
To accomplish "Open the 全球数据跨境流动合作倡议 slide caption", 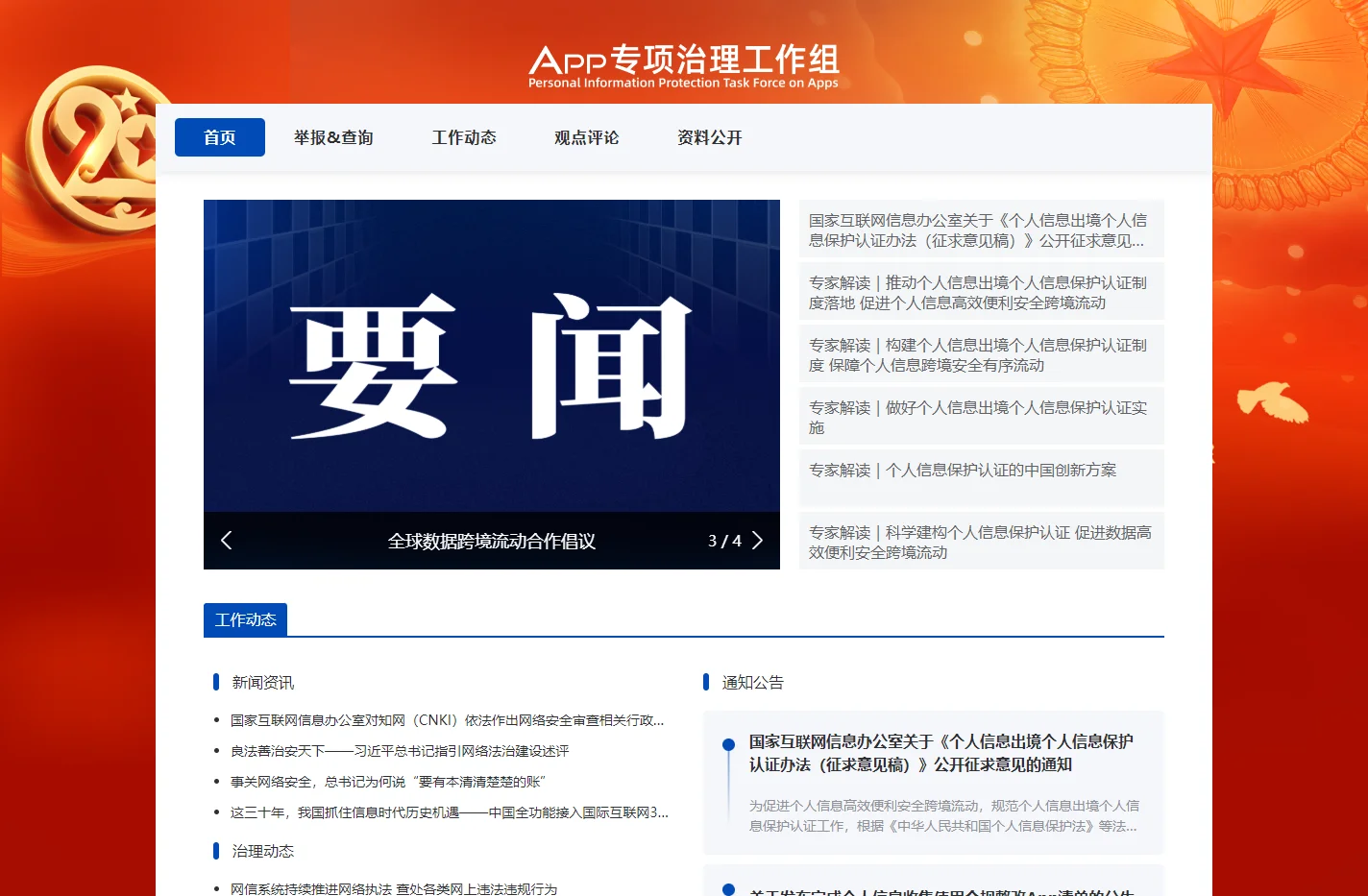I will pos(492,542).
